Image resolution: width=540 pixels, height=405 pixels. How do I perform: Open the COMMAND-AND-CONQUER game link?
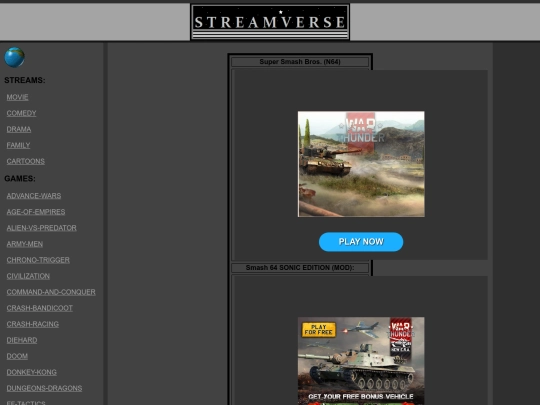click(51, 292)
